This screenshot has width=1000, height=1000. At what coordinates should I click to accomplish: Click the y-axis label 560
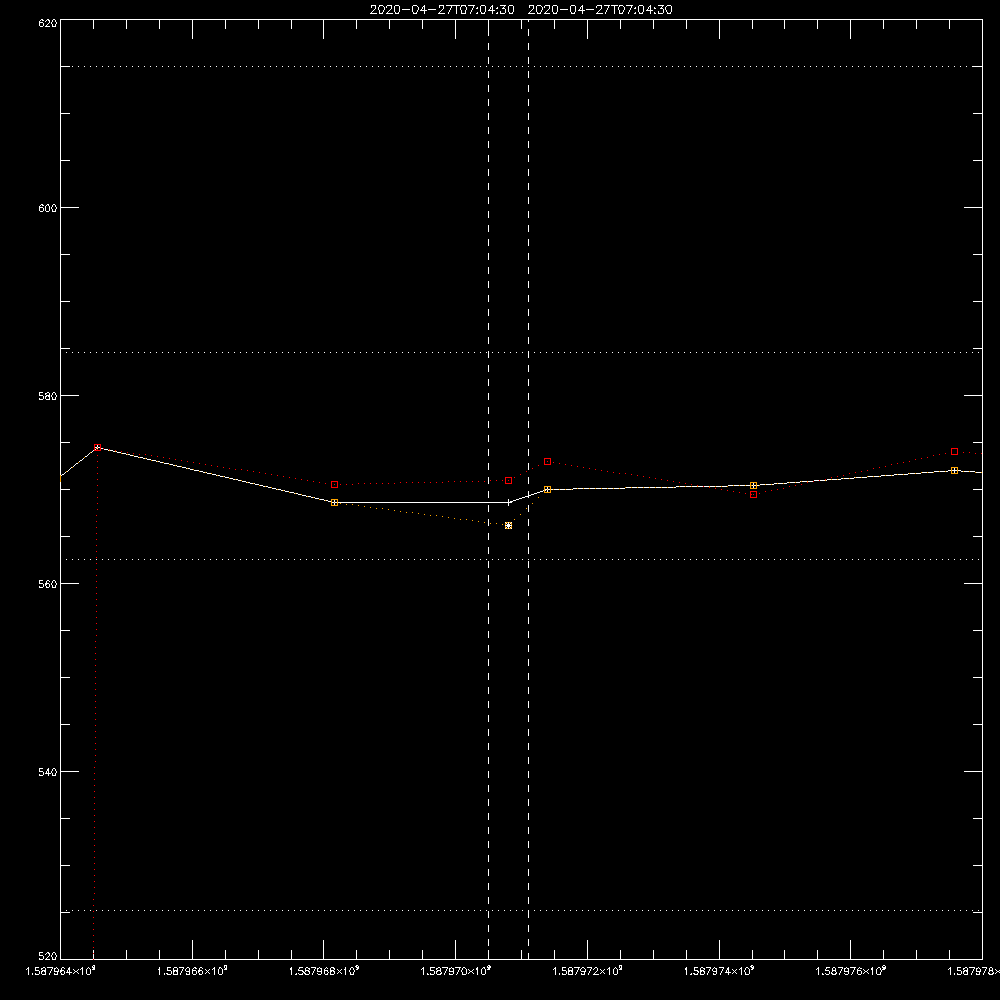(48, 584)
